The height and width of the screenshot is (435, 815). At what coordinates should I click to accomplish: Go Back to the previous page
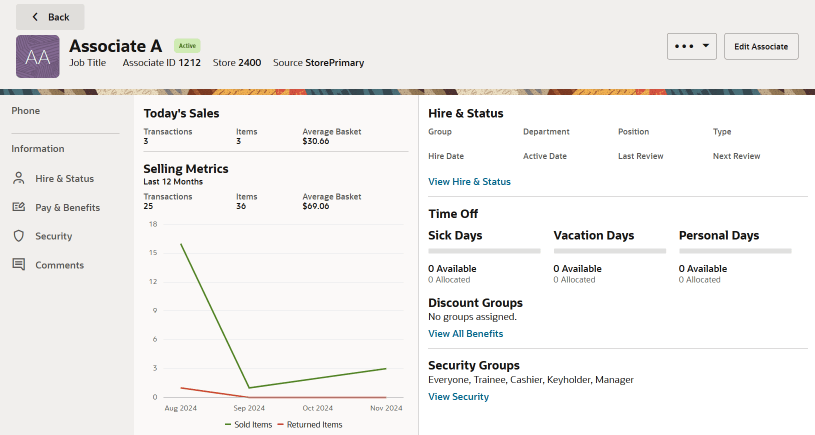pyautogui.click(x=50, y=17)
